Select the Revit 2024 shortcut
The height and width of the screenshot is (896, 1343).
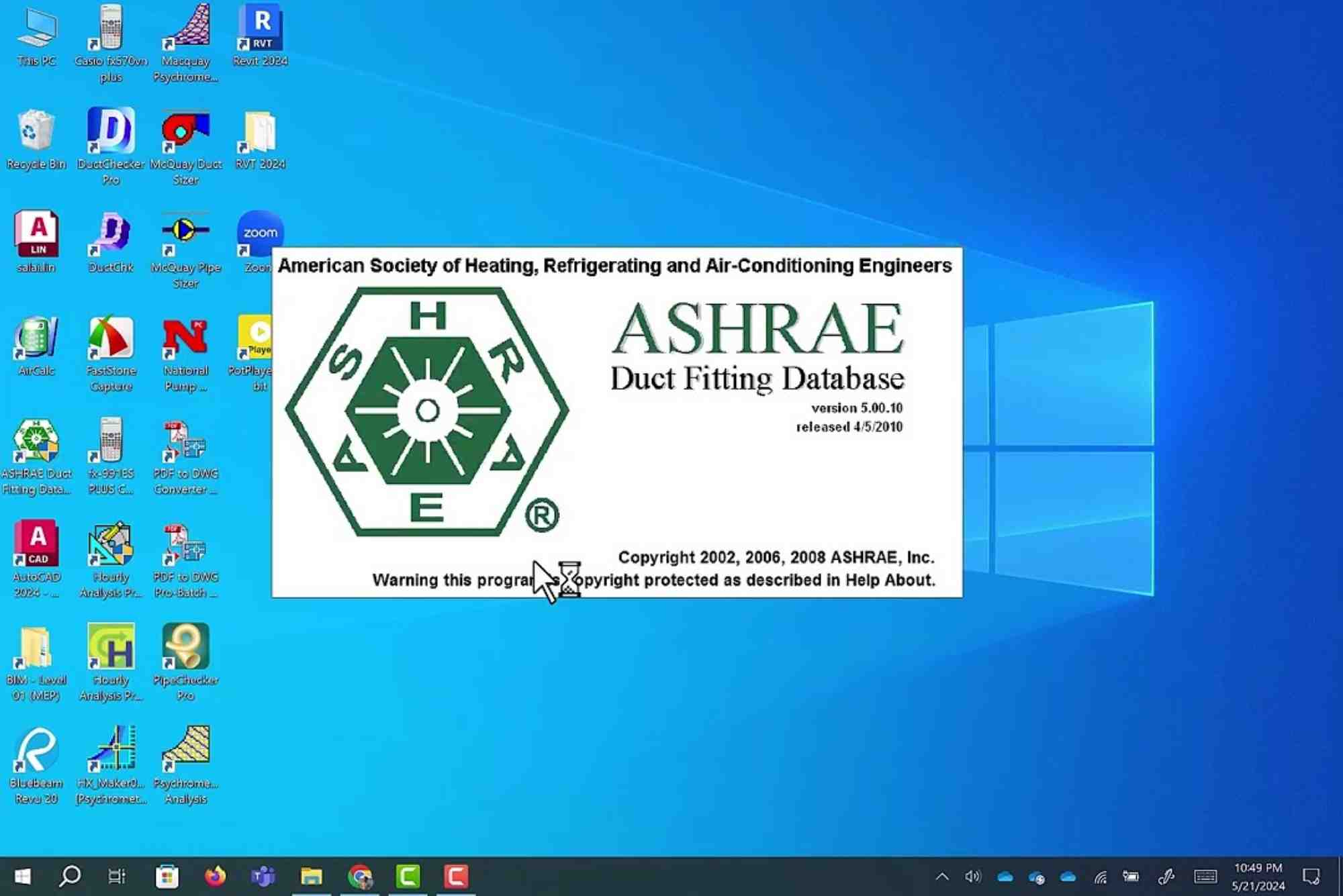click(x=261, y=36)
